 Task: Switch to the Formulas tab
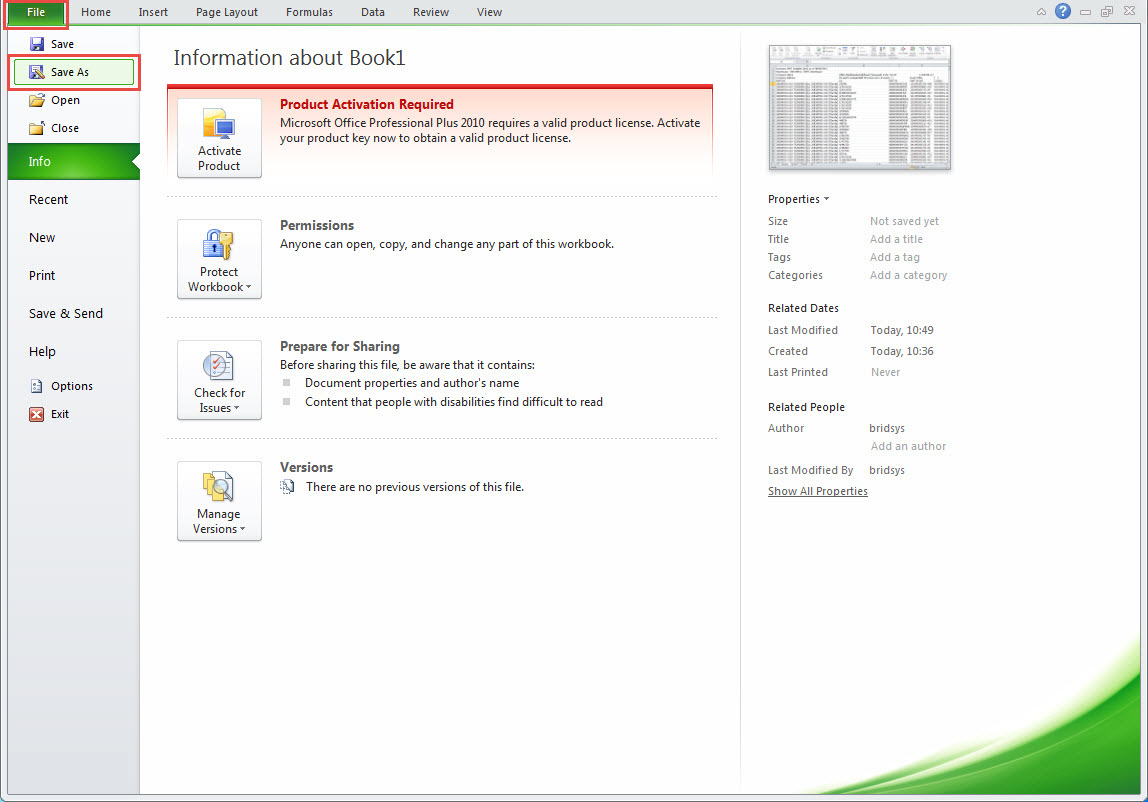coord(309,12)
